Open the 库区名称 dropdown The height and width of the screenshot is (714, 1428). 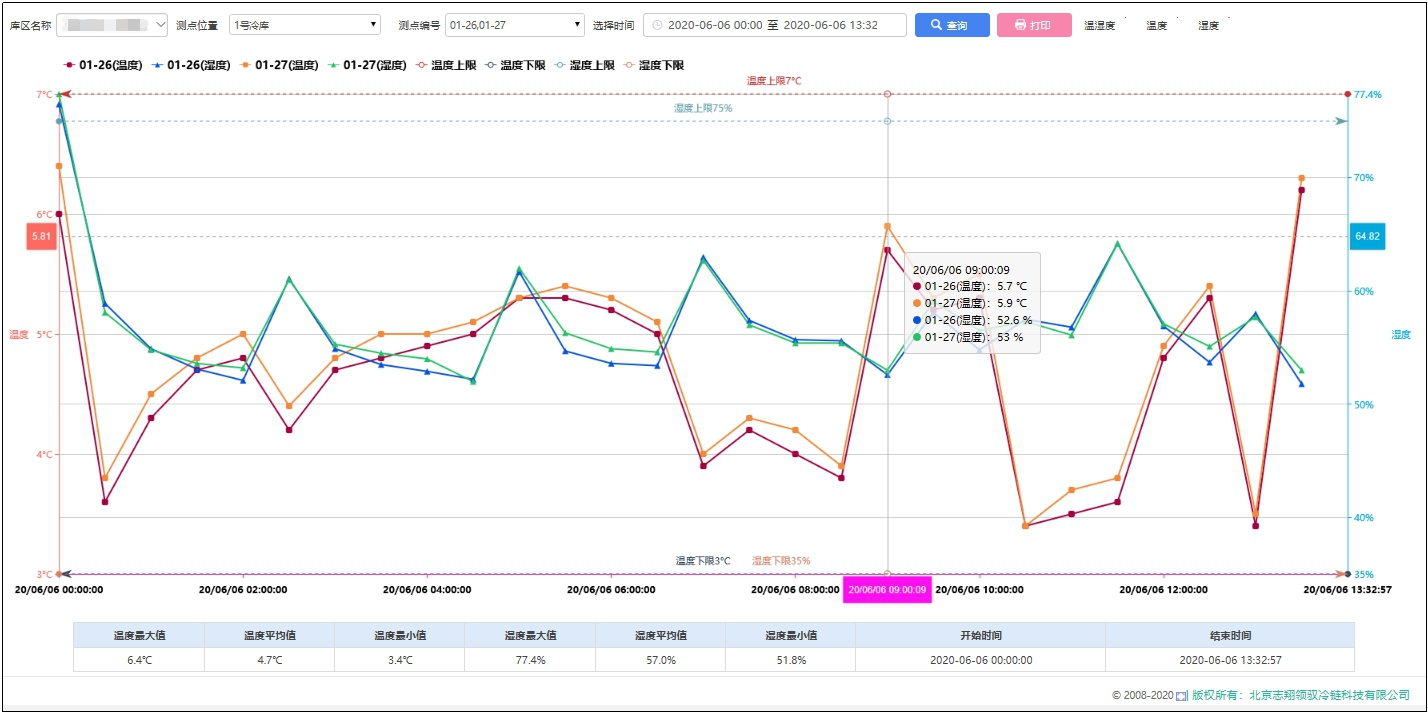(112, 25)
